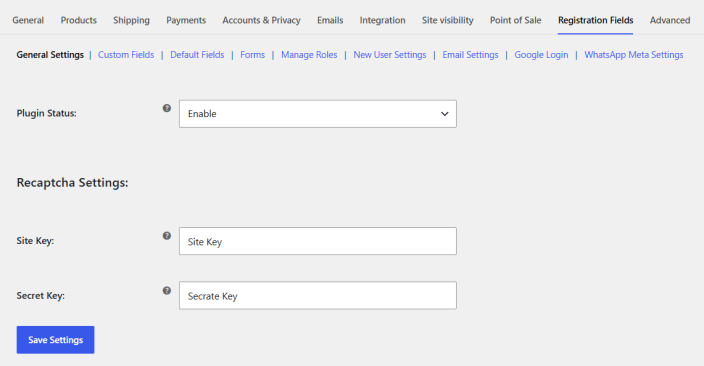This screenshot has width=704, height=366.
Task: Open New User Settings link
Action: coord(390,55)
